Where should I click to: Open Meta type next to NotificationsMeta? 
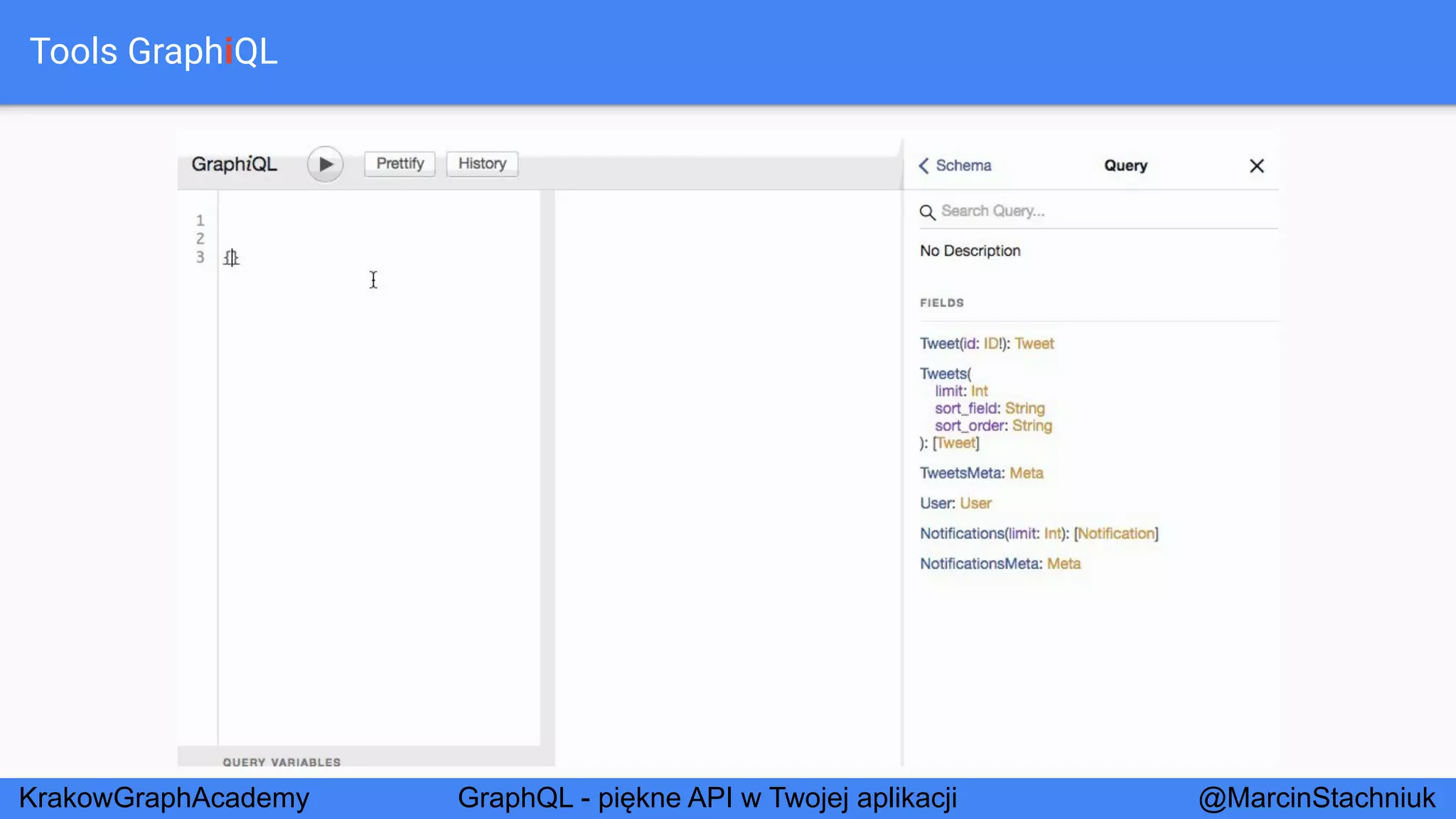tap(1064, 564)
